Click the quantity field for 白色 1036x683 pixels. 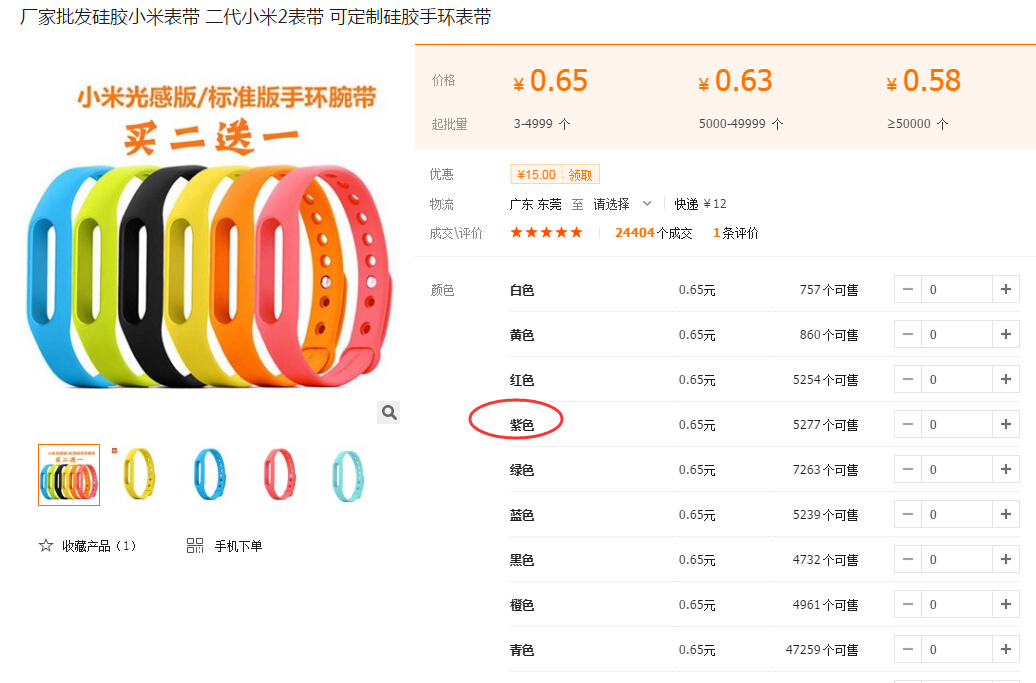point(957,289)
